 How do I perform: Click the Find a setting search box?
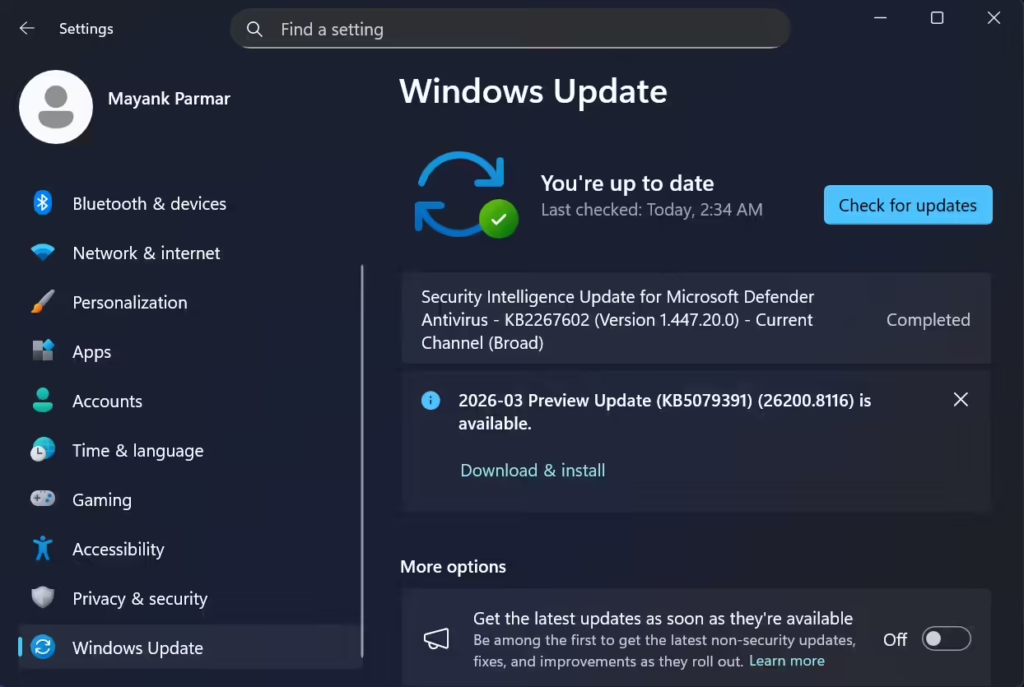tap(510, 29)
